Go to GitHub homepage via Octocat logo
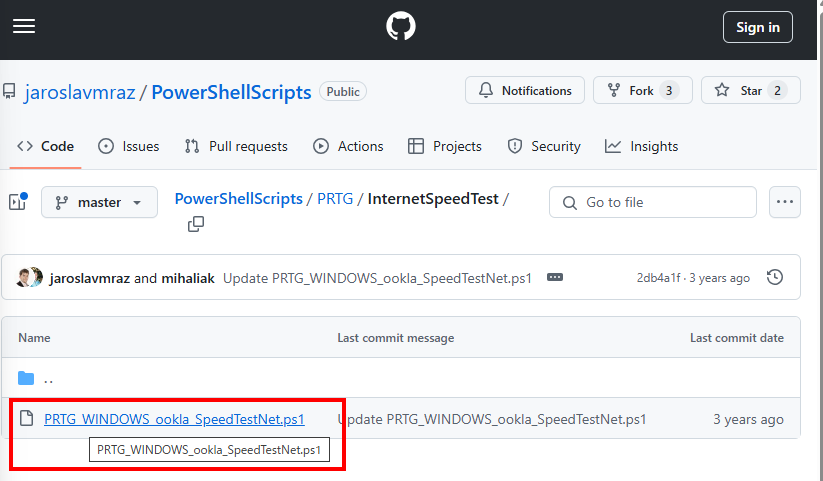Viewport: 823px width, 481px height. (401, 26)
